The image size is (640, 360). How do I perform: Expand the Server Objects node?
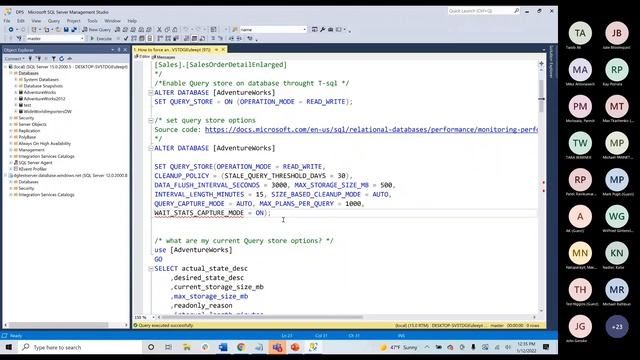point(11,124)
